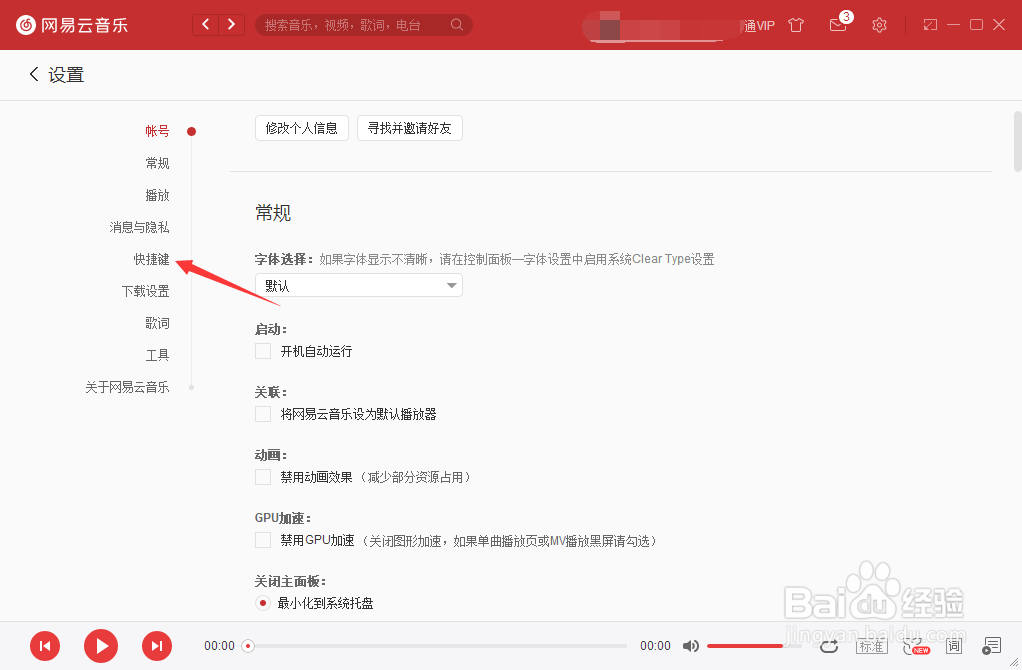Viewport: 1022px width, 670px height.
Task: Click the 设置 page title
Action: tap(66, 74)
